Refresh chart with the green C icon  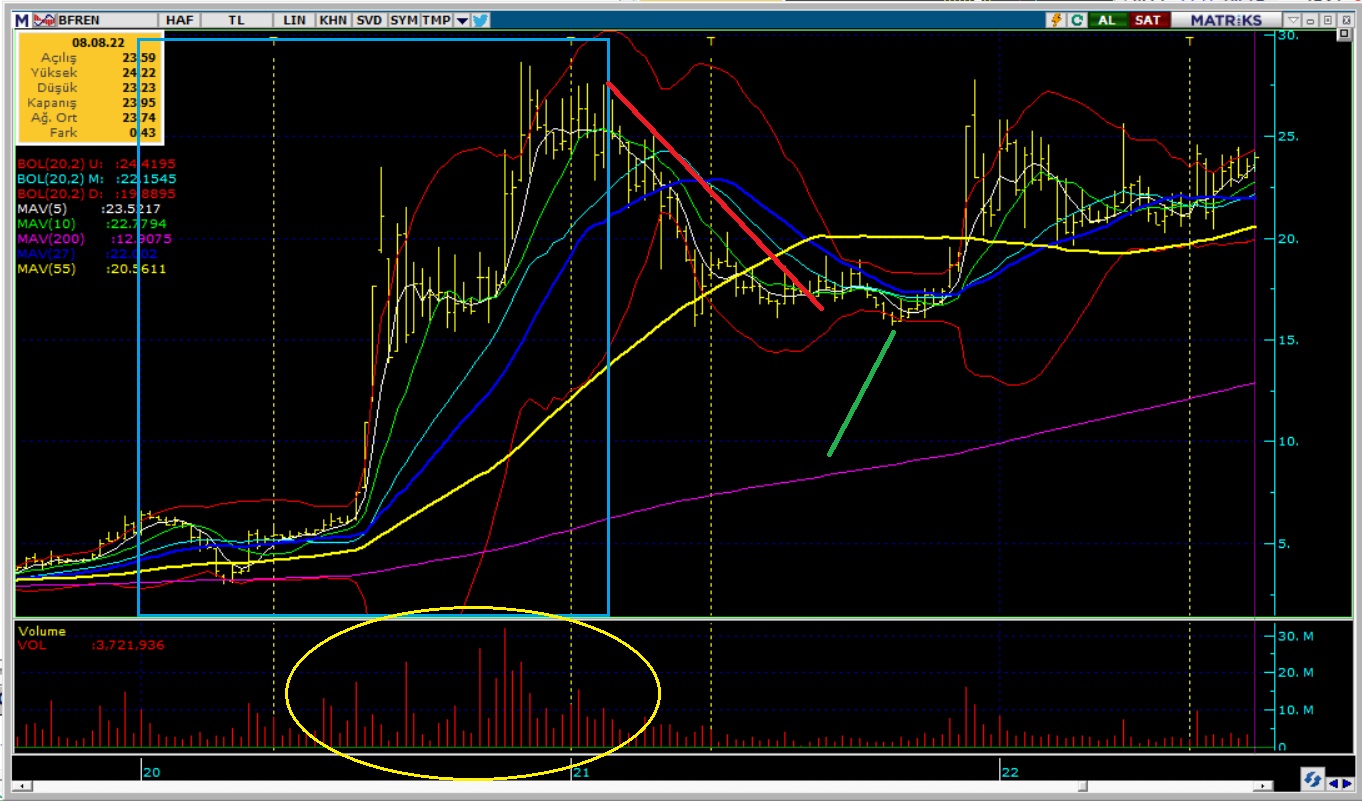(x=1077, y=20)
